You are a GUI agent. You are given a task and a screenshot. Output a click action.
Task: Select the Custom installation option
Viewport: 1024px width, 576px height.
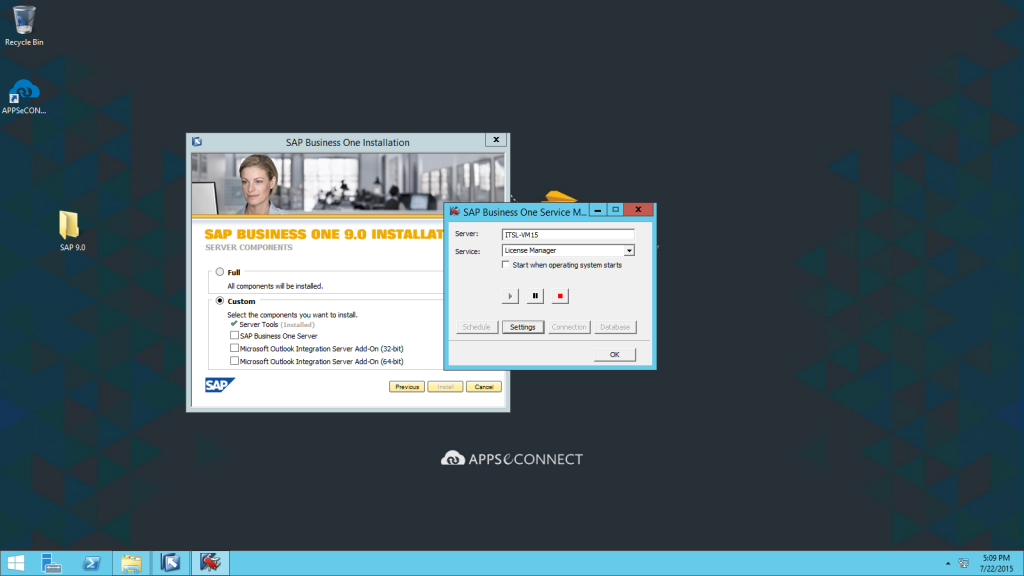(219, 301)
